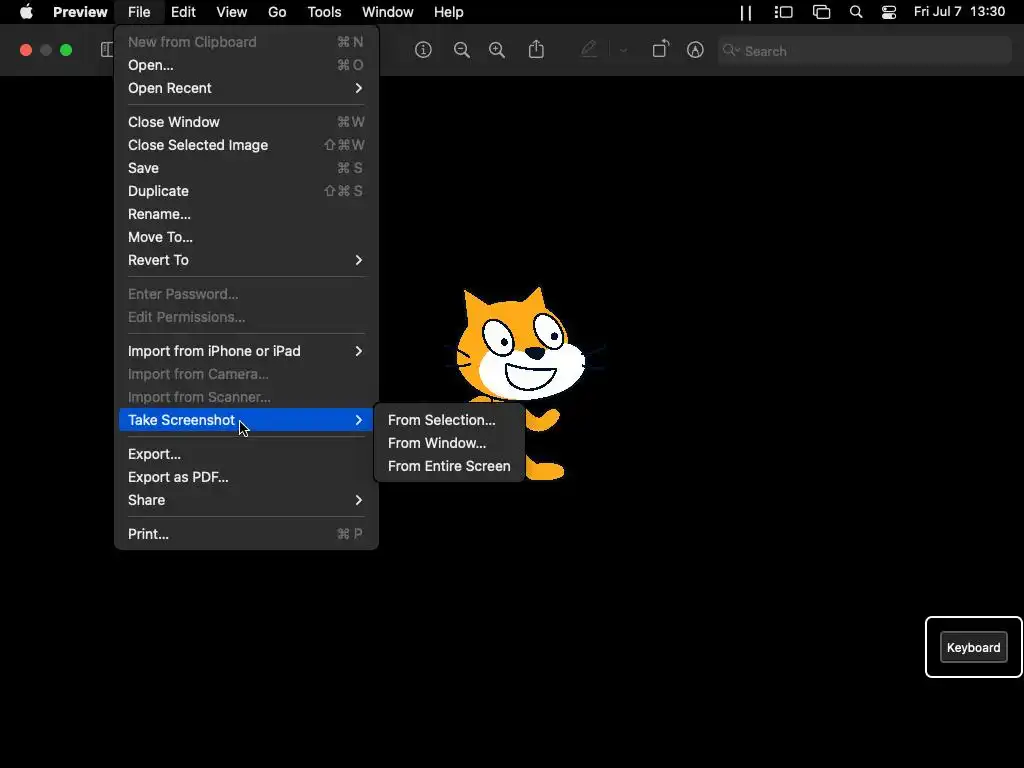The width and height of the screenshot is (1024, 768).
Task: Expand Import from iPhone or iPad
Action: [x=246, y=351]
